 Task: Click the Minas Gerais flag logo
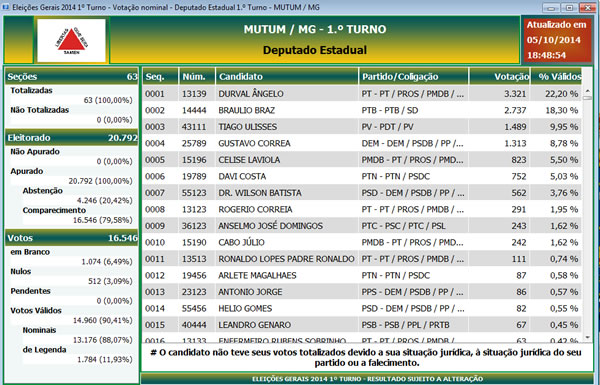click(71, 40)
